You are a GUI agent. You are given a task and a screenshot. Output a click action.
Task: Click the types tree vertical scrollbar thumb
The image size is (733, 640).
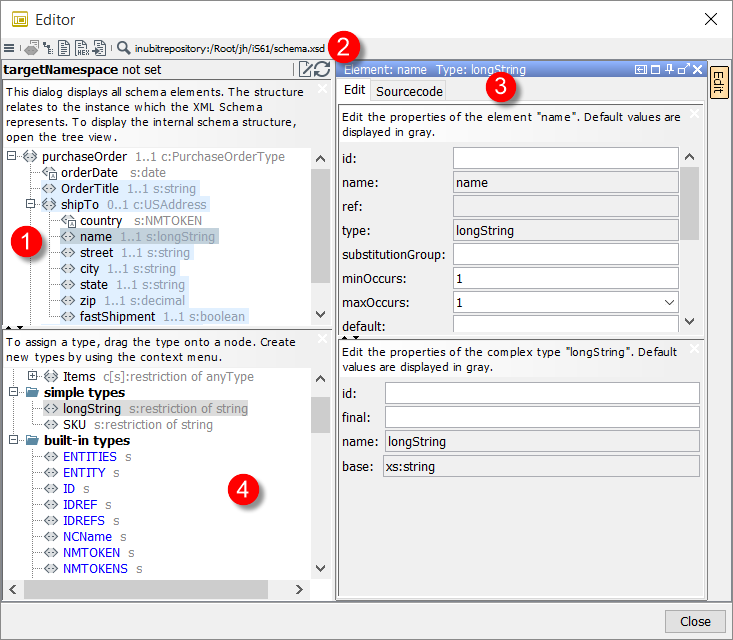pyautogui.click(x=320, y=415)
